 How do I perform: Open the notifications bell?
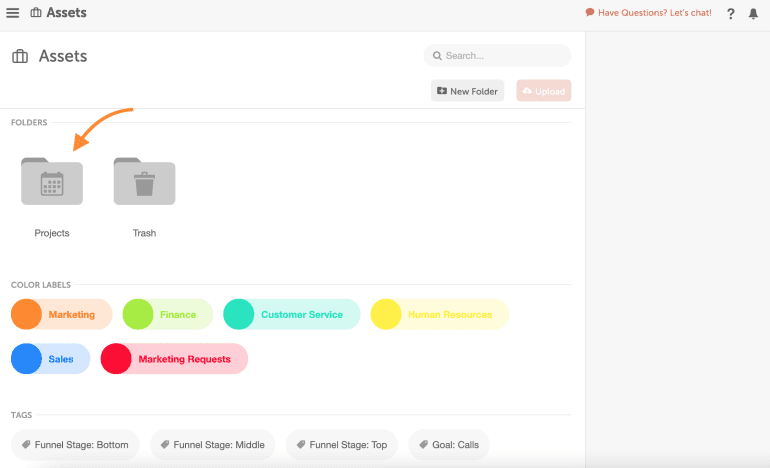753,14
